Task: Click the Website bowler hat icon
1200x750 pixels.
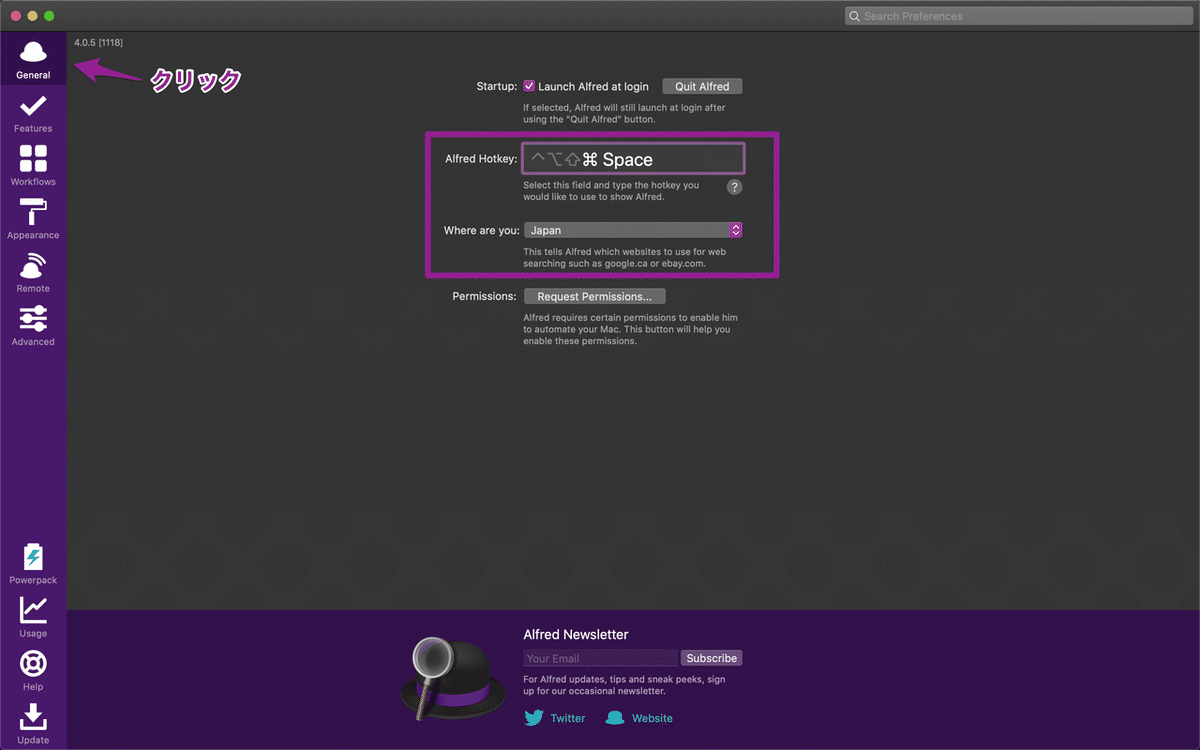Action: click(615, 718)
